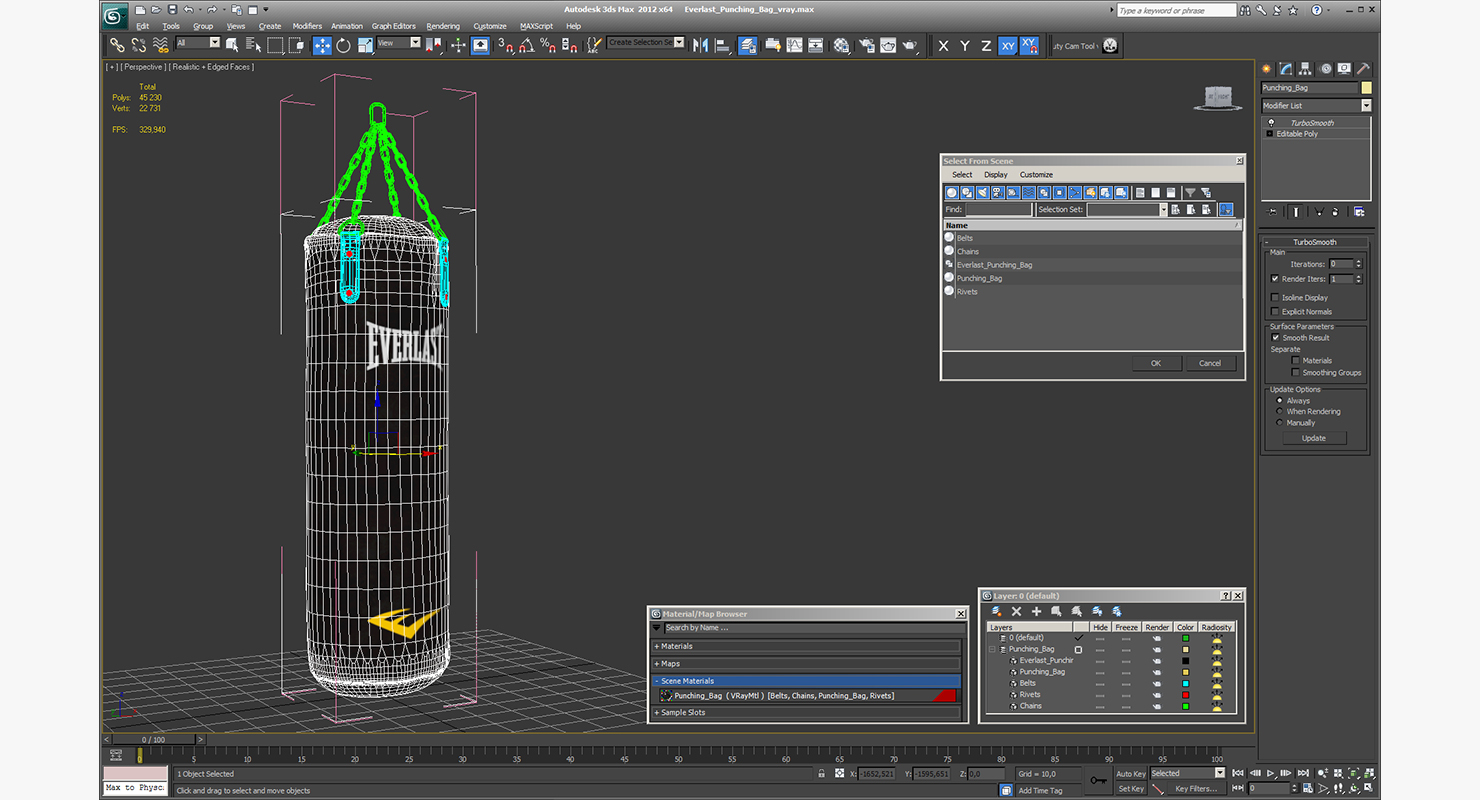
Task: Expand the Sample Slots group
Action: pos(806,713)
